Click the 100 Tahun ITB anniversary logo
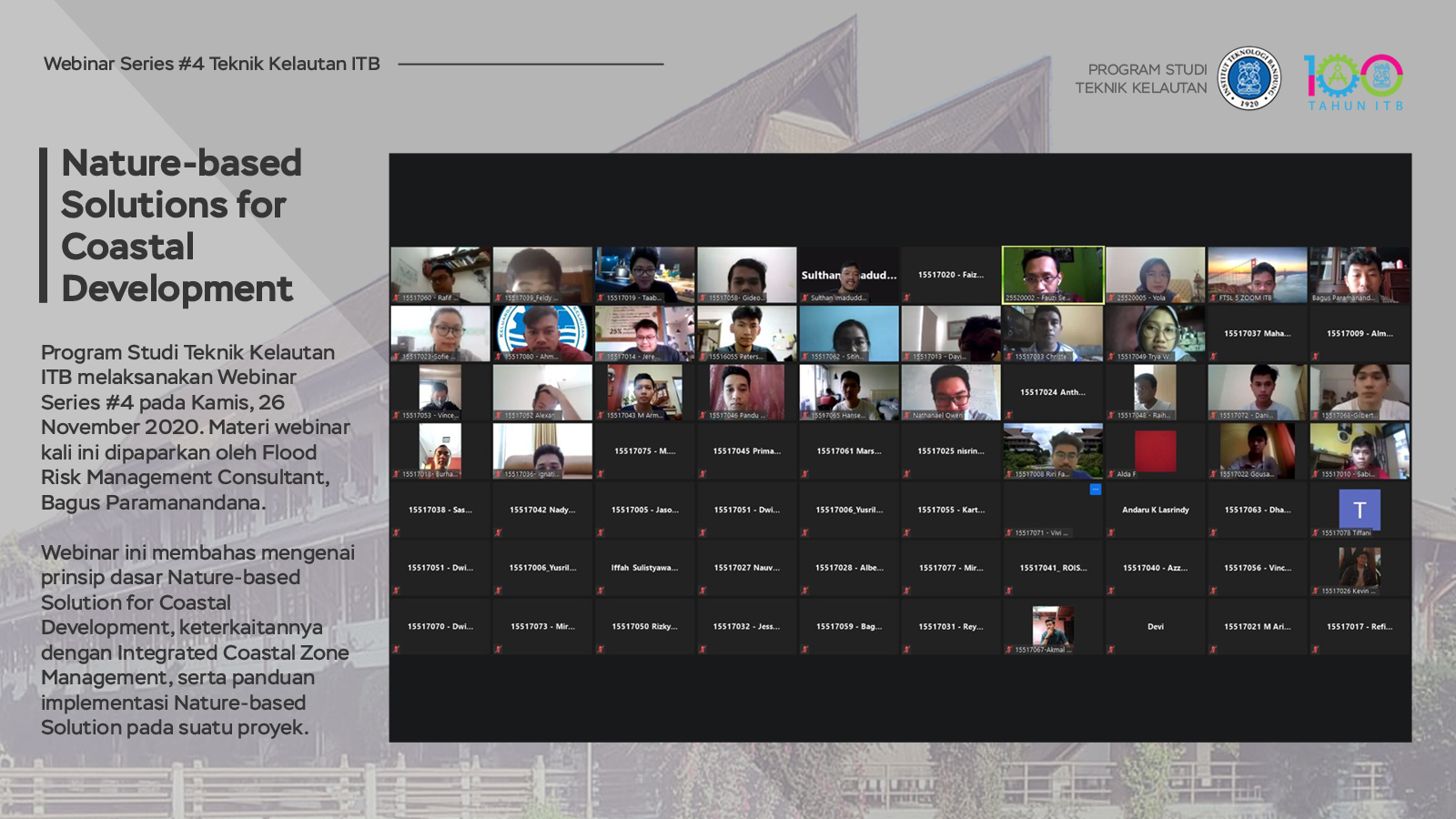 pyautogui.click(x=1354, y=81)
